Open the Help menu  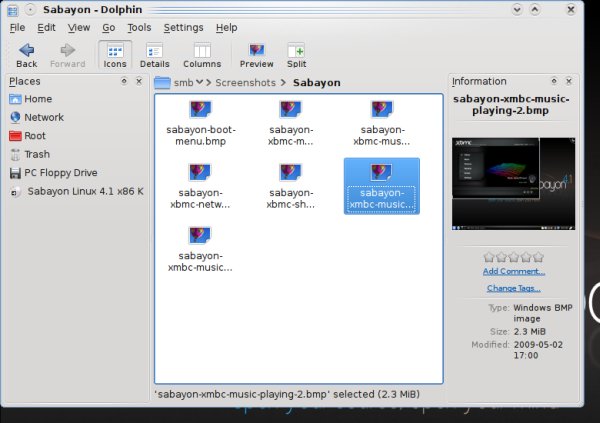(x=227, y=28)
